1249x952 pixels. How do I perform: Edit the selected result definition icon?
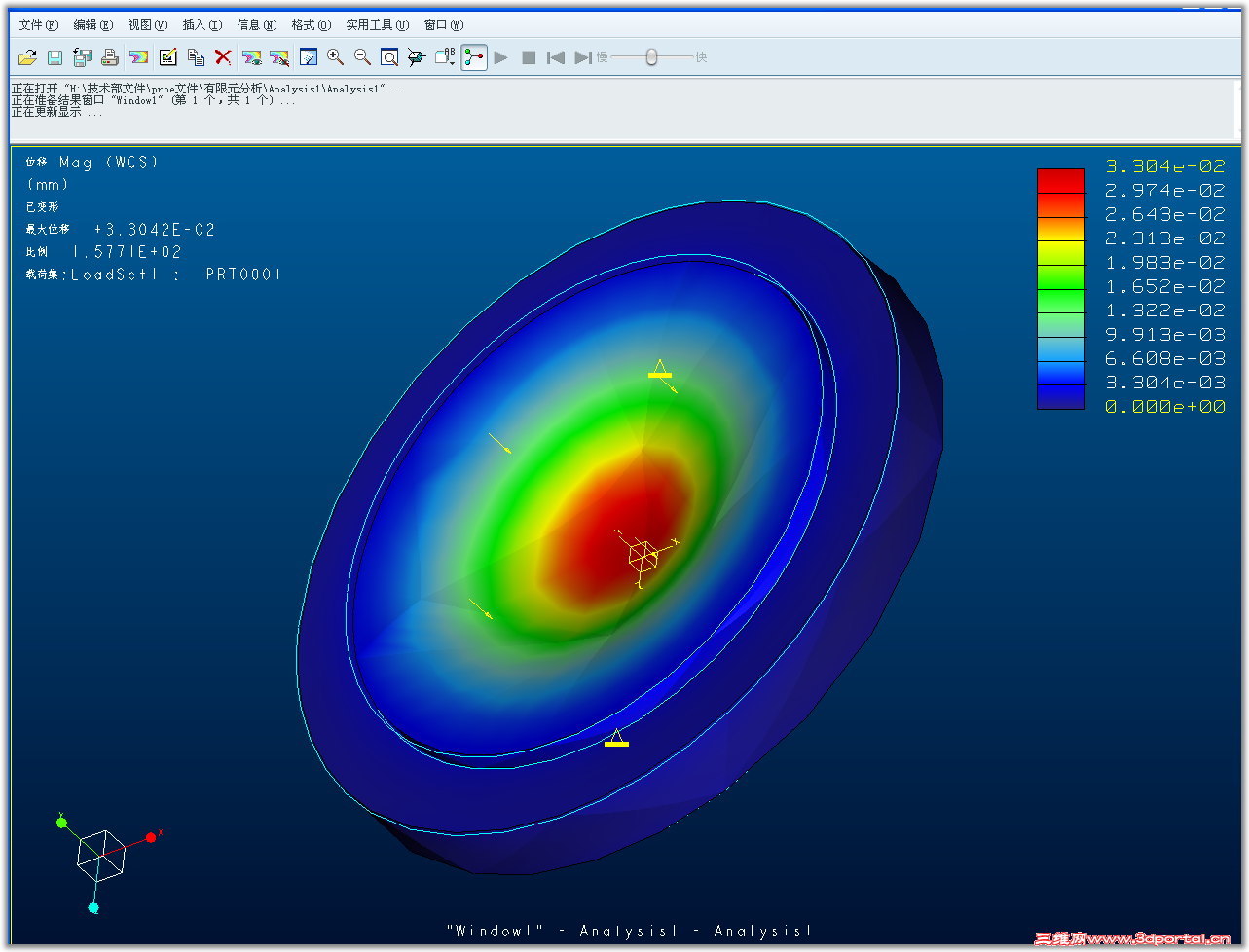tap(167, 57)
